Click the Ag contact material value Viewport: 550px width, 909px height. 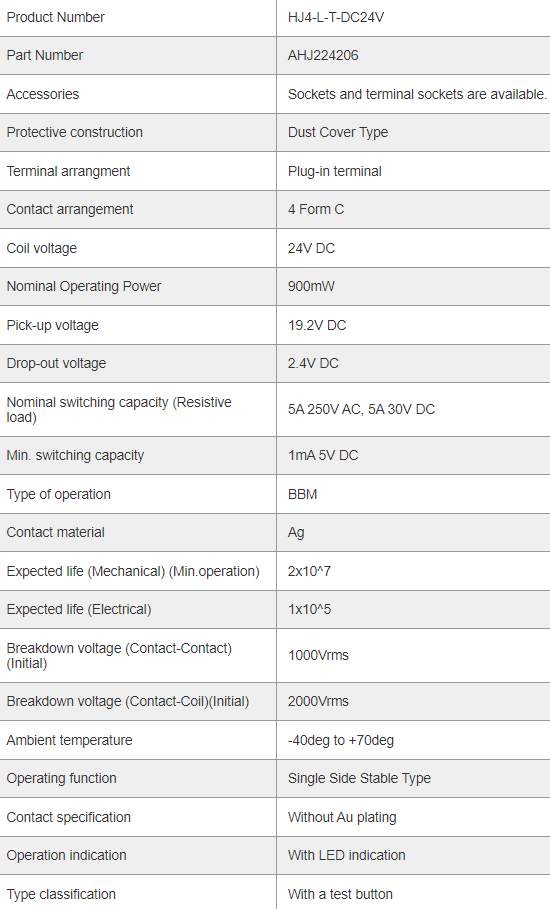[296, 533]
